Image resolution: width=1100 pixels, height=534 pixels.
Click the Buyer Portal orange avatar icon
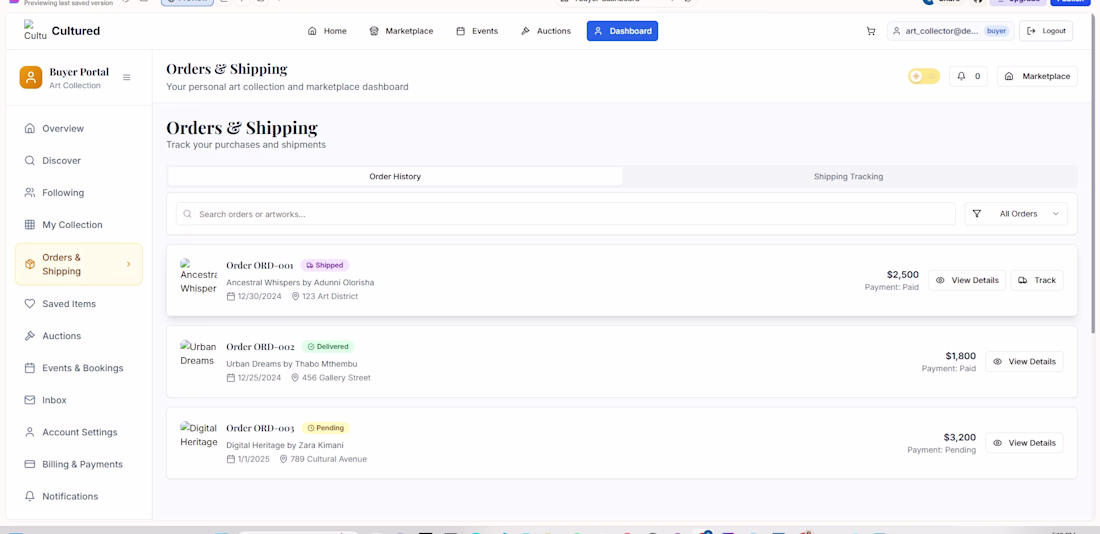click(31, 77)
